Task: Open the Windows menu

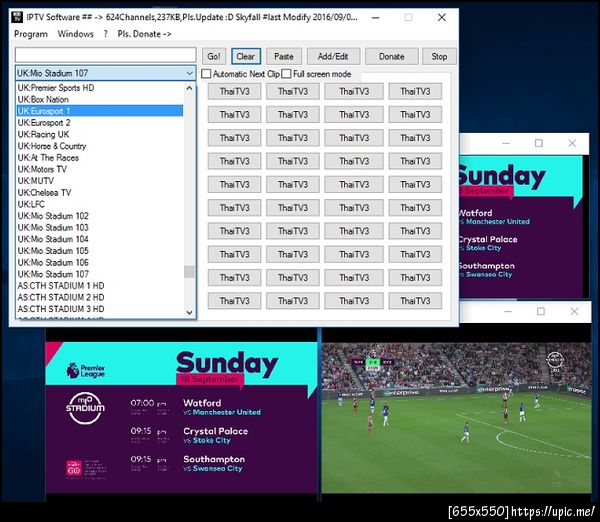Action: pyautogui.click(x=75, y=34)
